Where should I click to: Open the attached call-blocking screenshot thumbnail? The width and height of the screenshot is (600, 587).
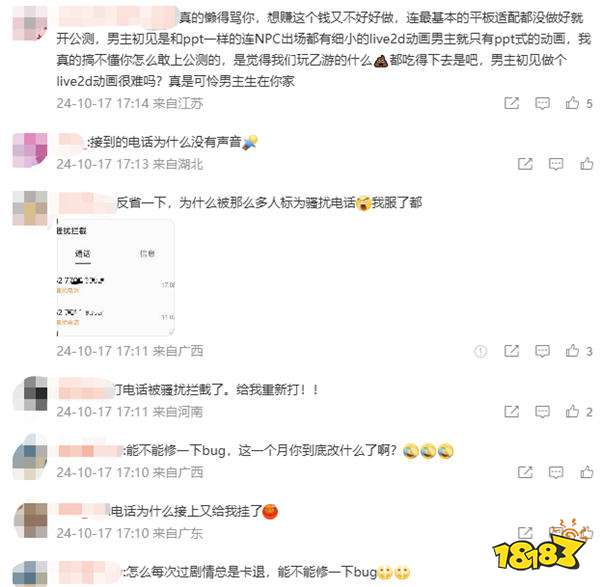116,278
